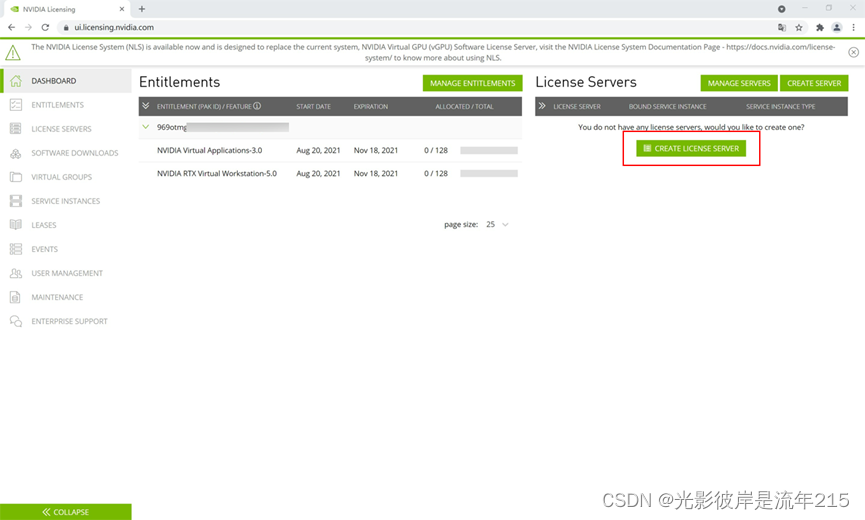Click the Expiration column header

coord(371,106)
